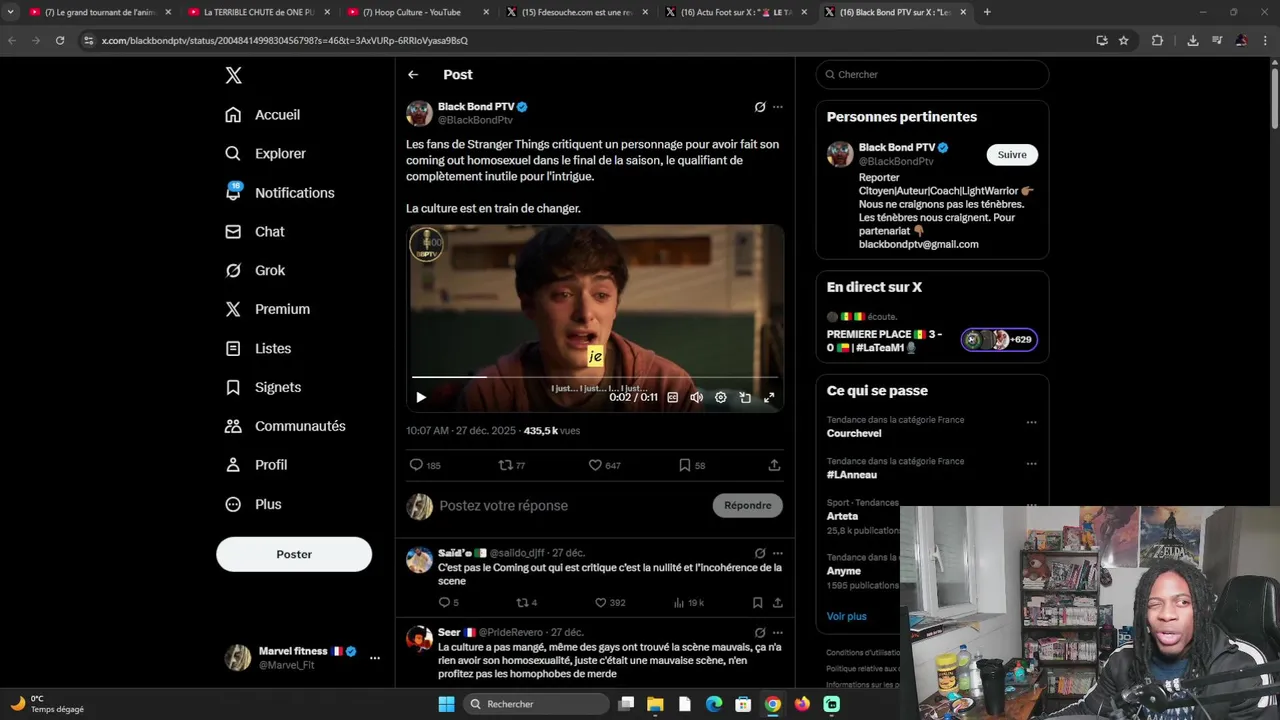Click the Chercher search field
The image size is (1280, 720).
(932, 75)
